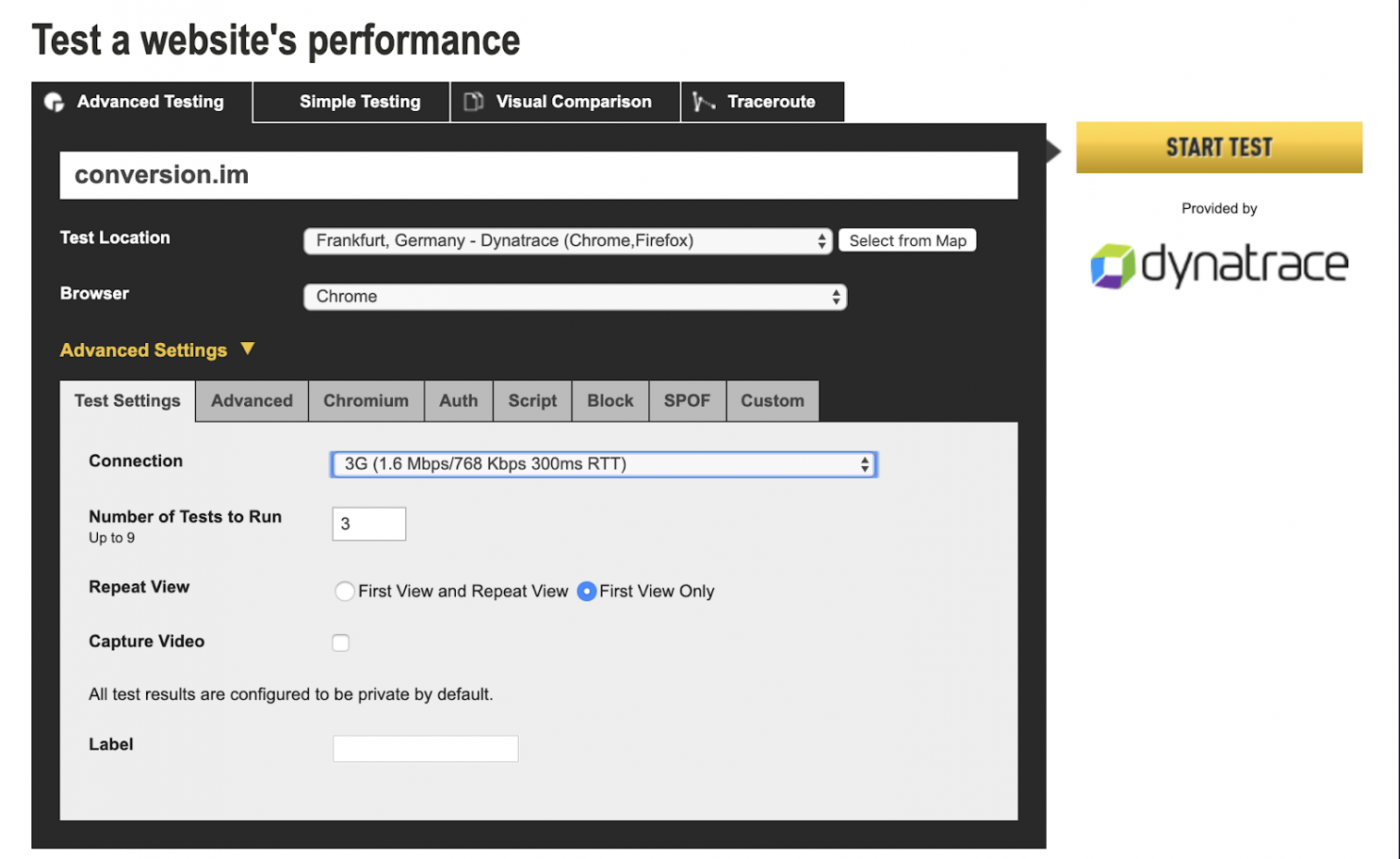
Task: Click 'Test a website's performance' heading
Action: [x=276, y=41]
